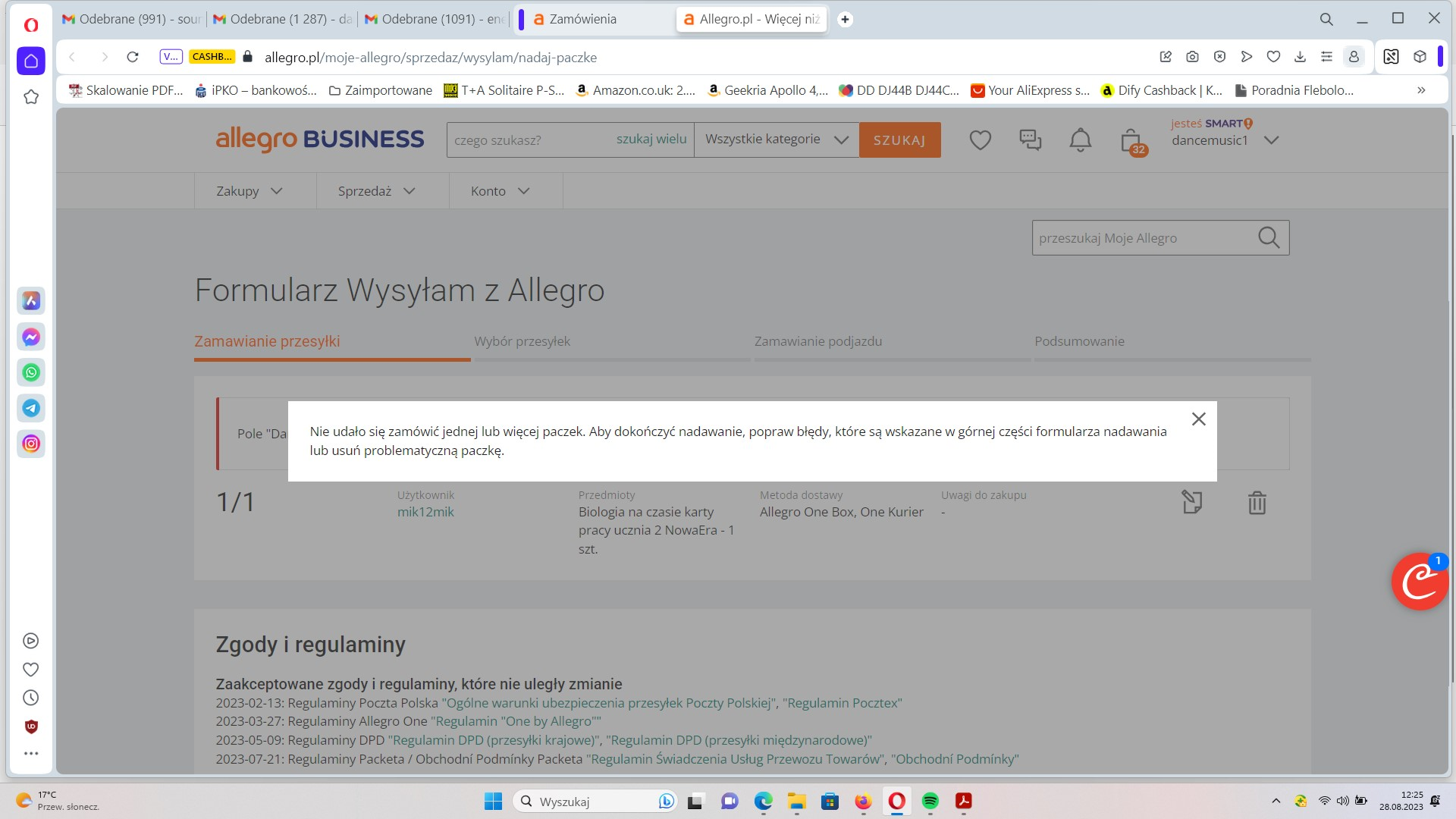Screen dimensions: 1456x819
Task: Open the Wszystkie kategorie dropdown
Action: click(x=776, y=139)
